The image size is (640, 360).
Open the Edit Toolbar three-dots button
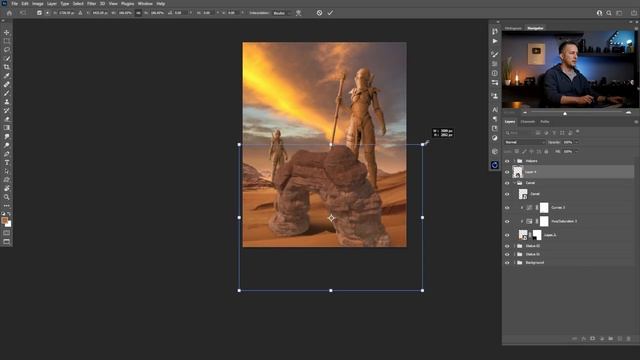click(7, 206)
